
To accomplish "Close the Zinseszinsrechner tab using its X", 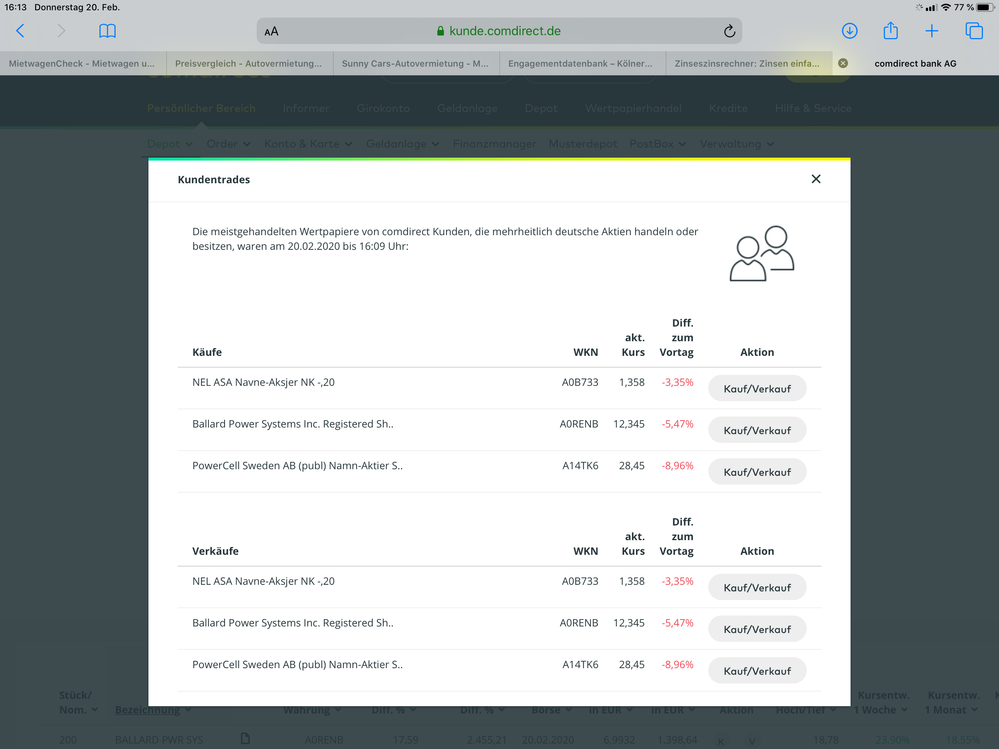I will (x=843, y=63).
